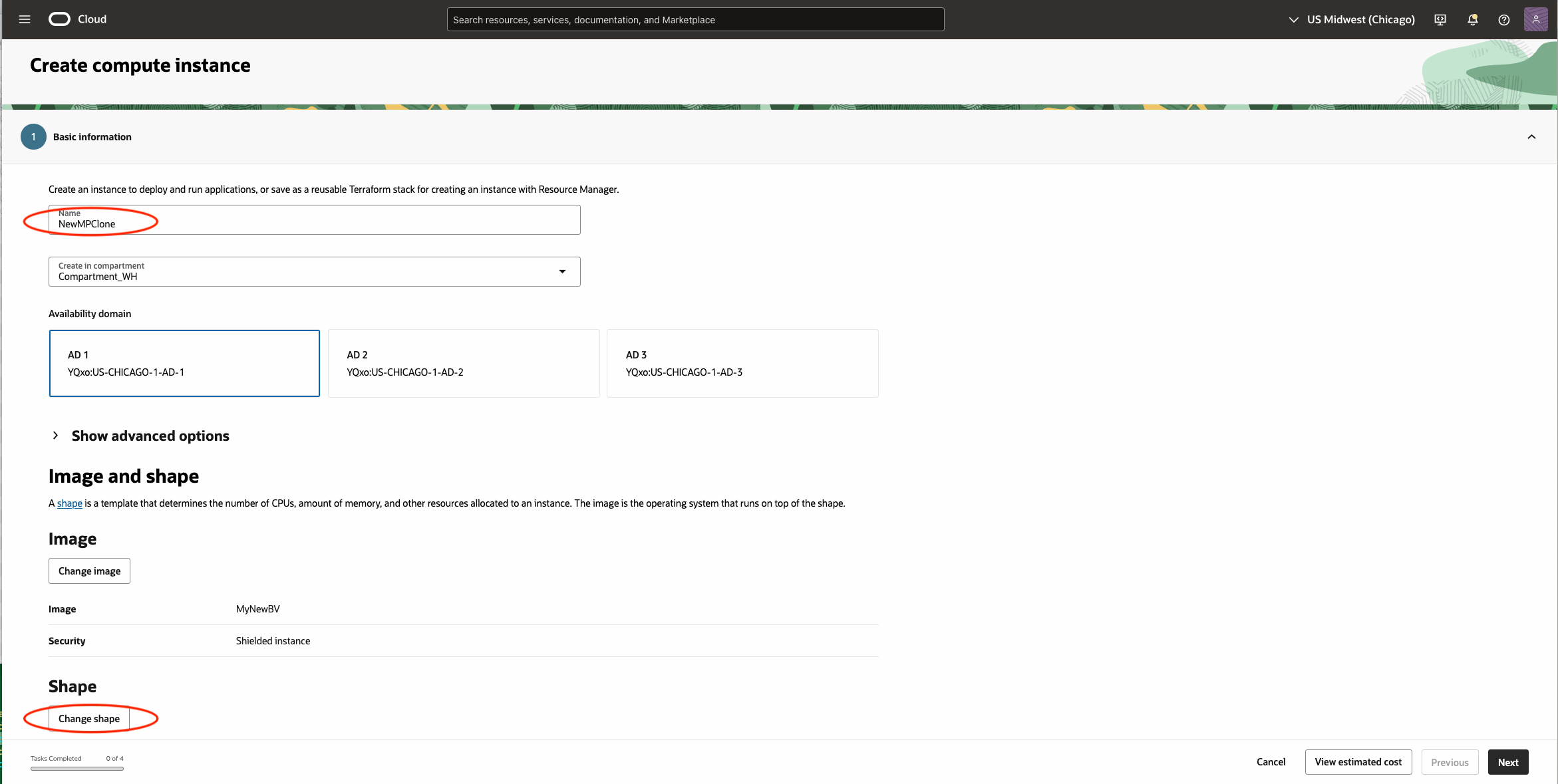Image resolution: width=1558 pixels, height=784 pixels.
Task: Select availability domain AD 3
Action: (x=742, y=363)
